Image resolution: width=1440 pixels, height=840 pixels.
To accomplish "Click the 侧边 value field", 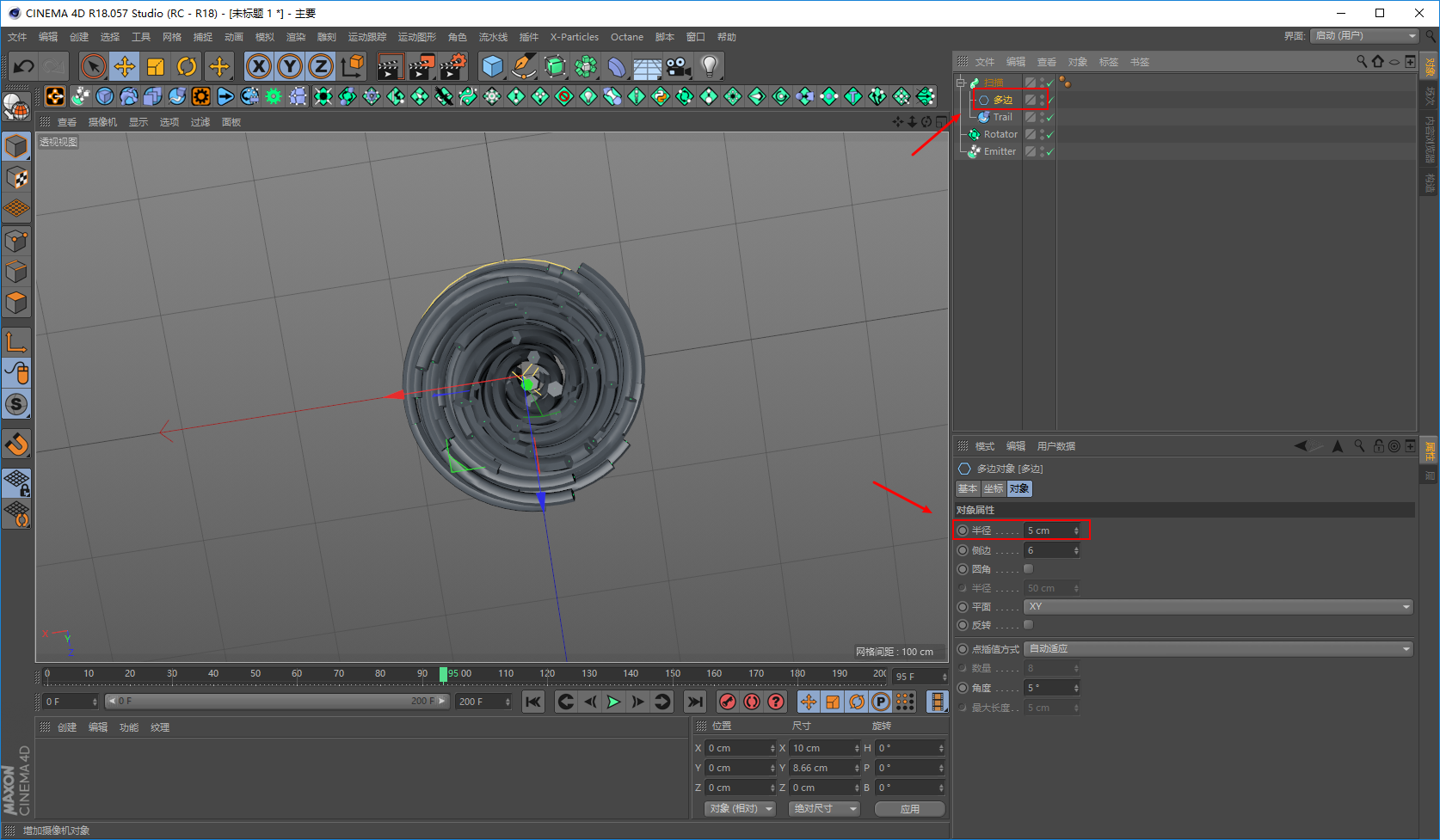I will (1051, 550).
